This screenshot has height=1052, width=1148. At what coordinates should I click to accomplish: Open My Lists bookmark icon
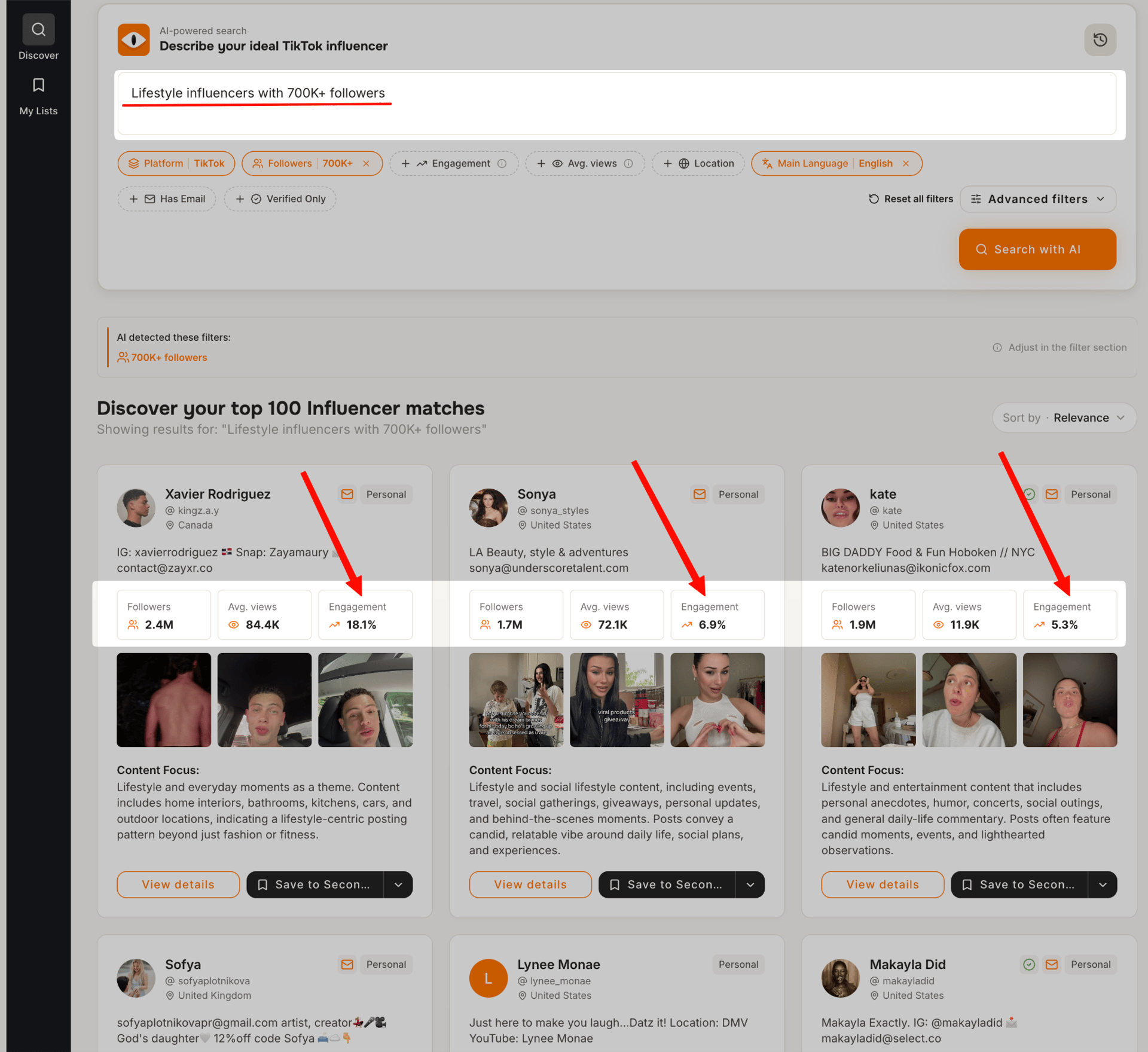coord(38,85)
